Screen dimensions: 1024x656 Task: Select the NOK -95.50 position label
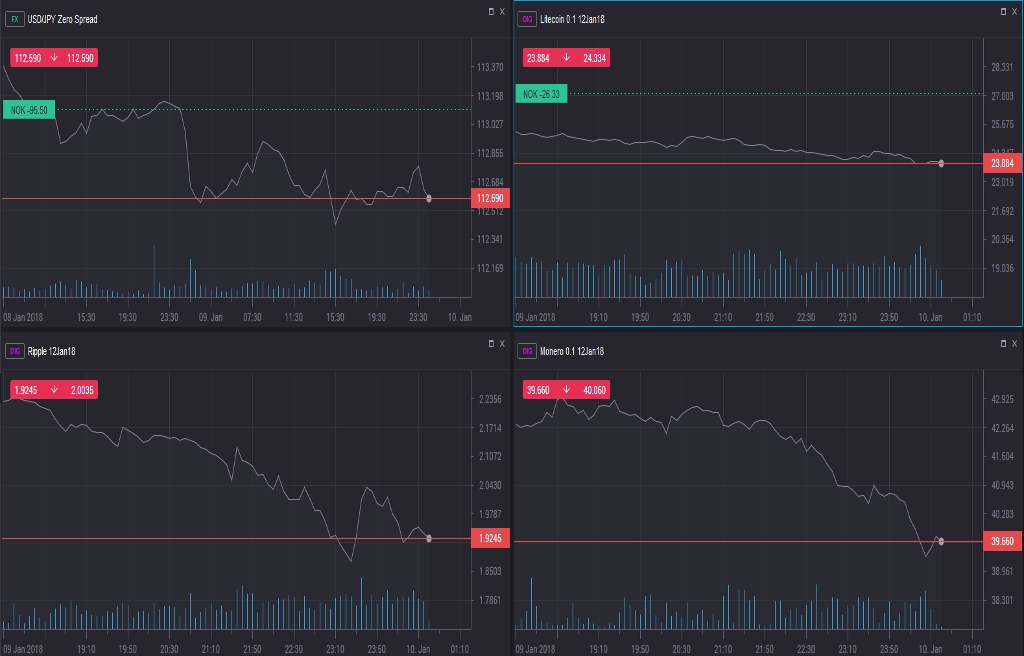pos(29,110)
